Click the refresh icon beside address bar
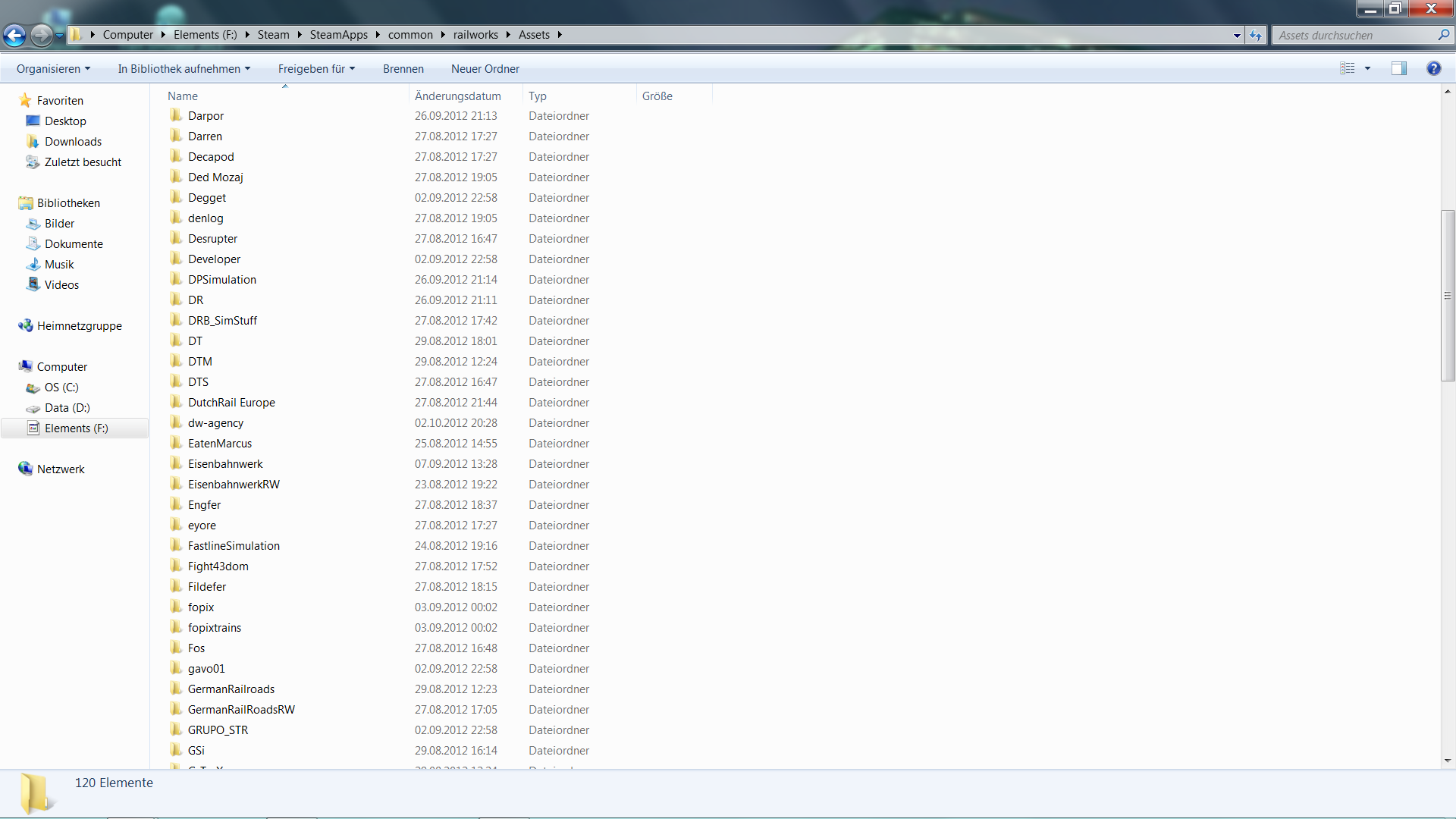The height and width of the screenshot is (819, 1456). pos(1256,36)
